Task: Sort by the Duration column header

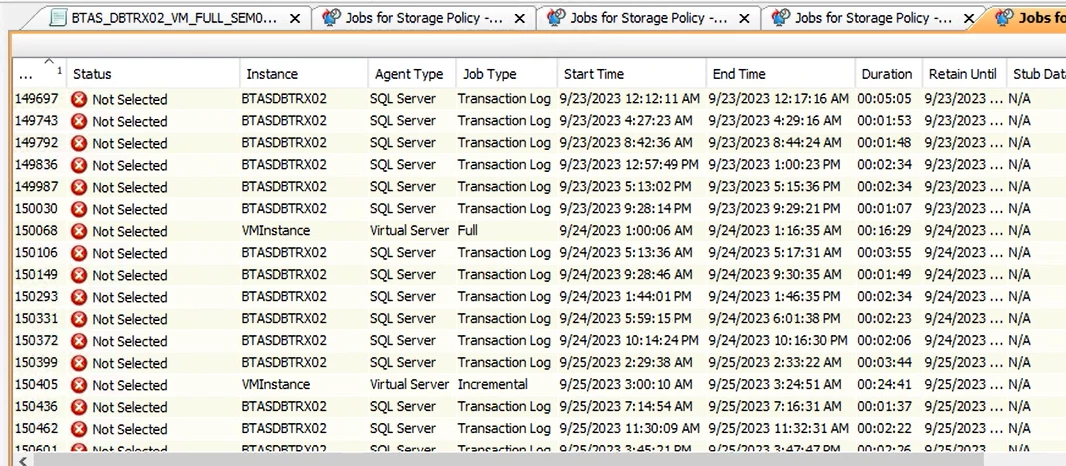Action: [x=887, y=74]
